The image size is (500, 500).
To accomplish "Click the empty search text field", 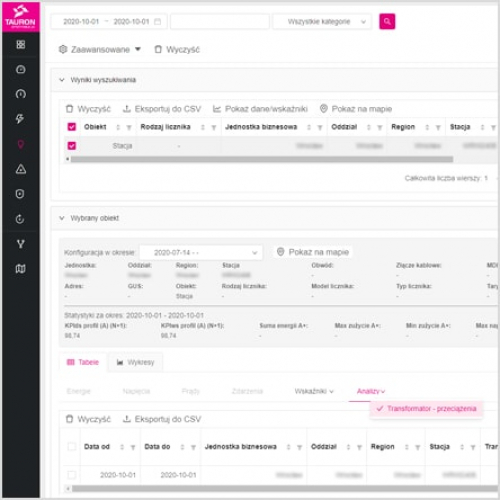I will (220, 22).
